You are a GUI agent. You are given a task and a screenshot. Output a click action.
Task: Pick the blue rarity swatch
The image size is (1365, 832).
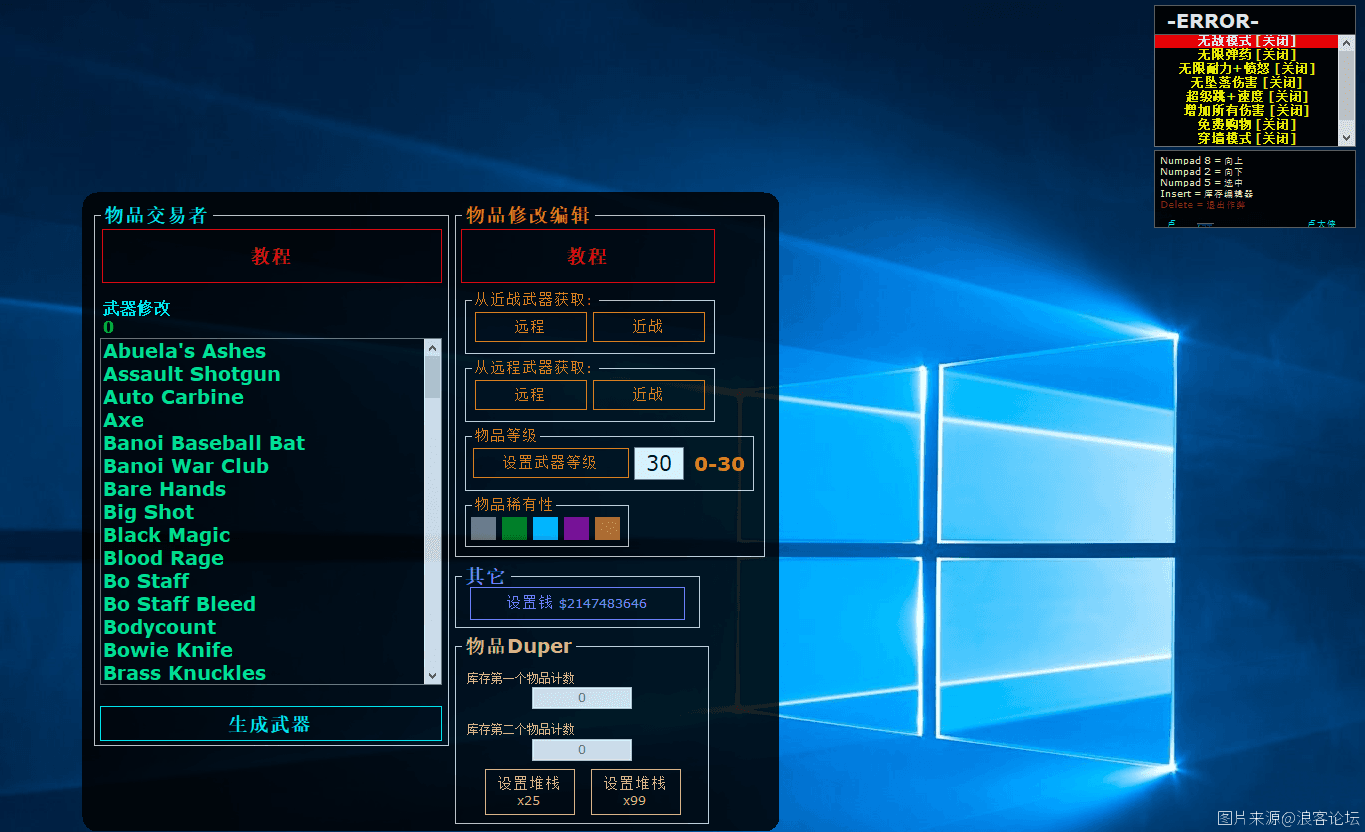pyautogui.click(x=546, y=528)
